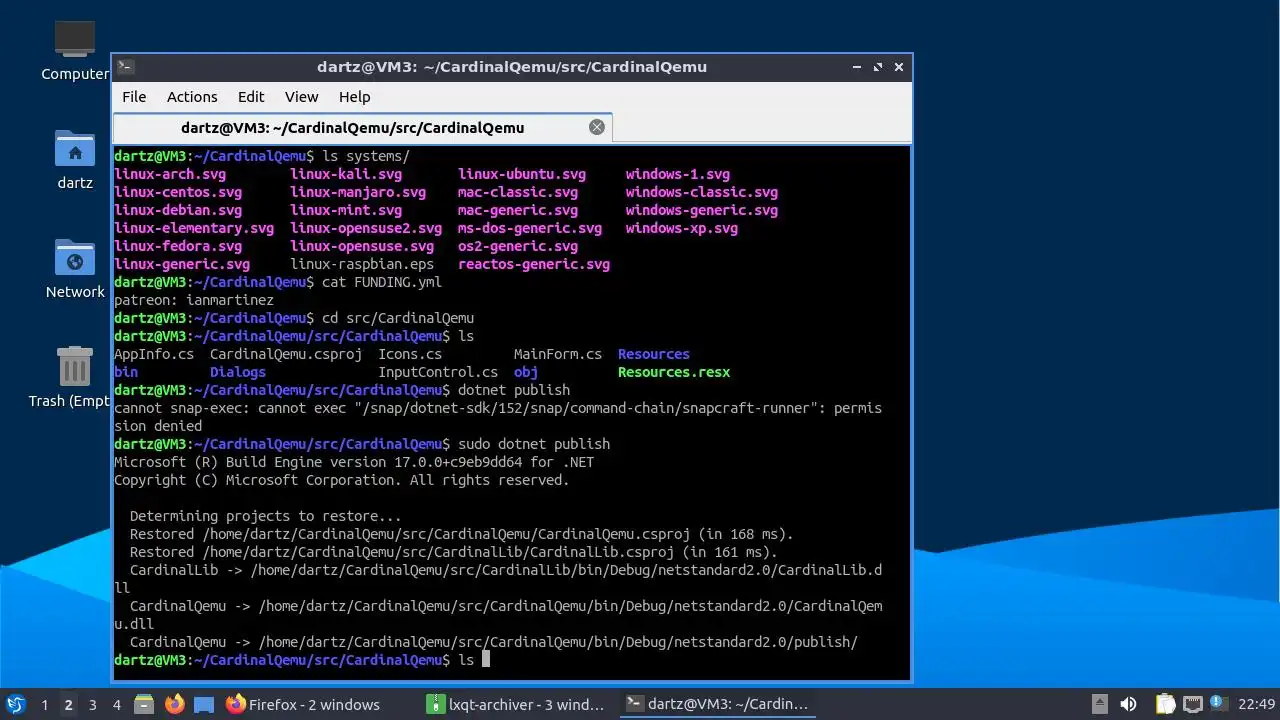Expand the removable media tray icon
The width and height of the screenshot is (1280, 720).
[1099, 704]
